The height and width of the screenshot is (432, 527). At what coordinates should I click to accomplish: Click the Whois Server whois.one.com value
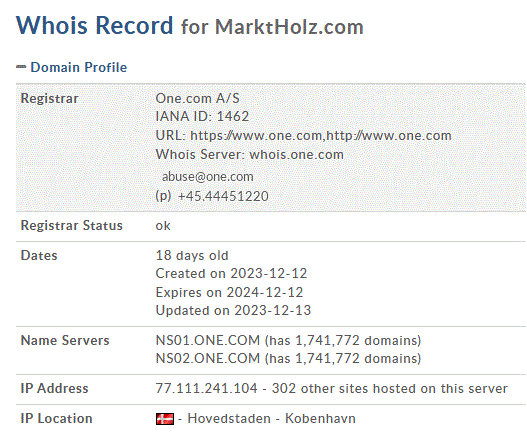point(296,155)
